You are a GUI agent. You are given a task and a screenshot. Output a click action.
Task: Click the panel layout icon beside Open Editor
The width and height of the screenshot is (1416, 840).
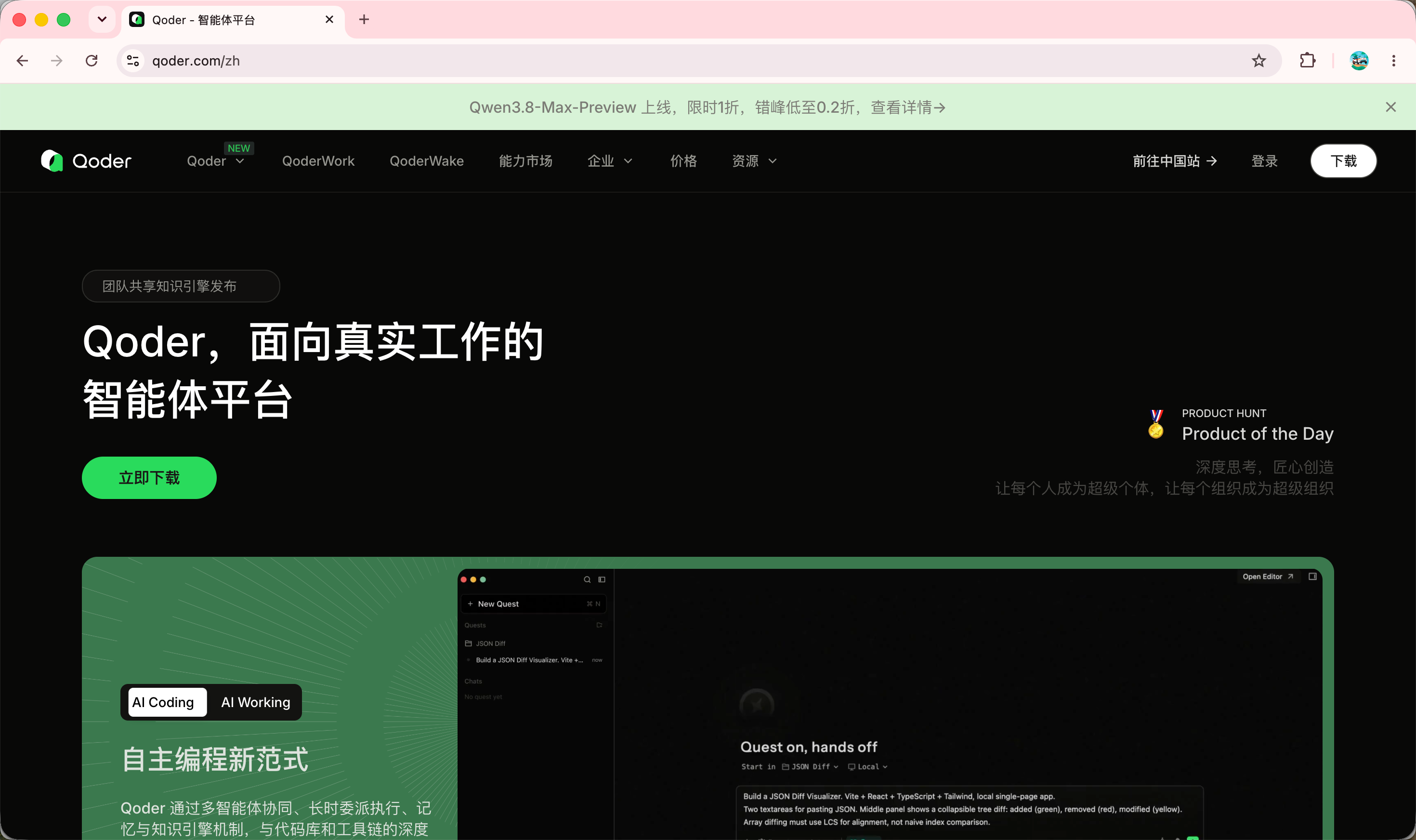[1312, 577]
